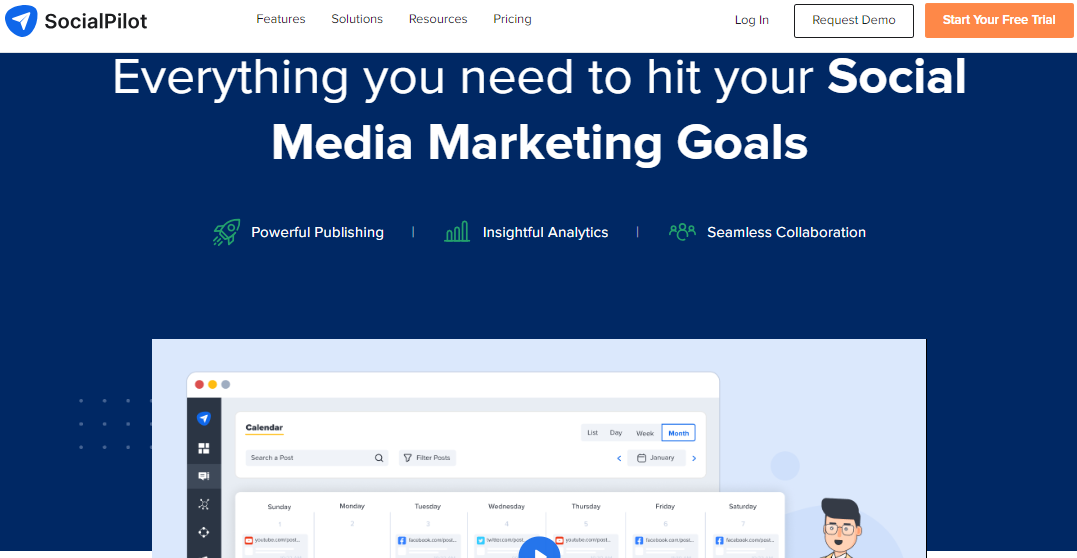Screen dimensions: 1077x558
Task: Click the yellow window dot in the preview
Action: pyautogui.click(x=212, y=385)
